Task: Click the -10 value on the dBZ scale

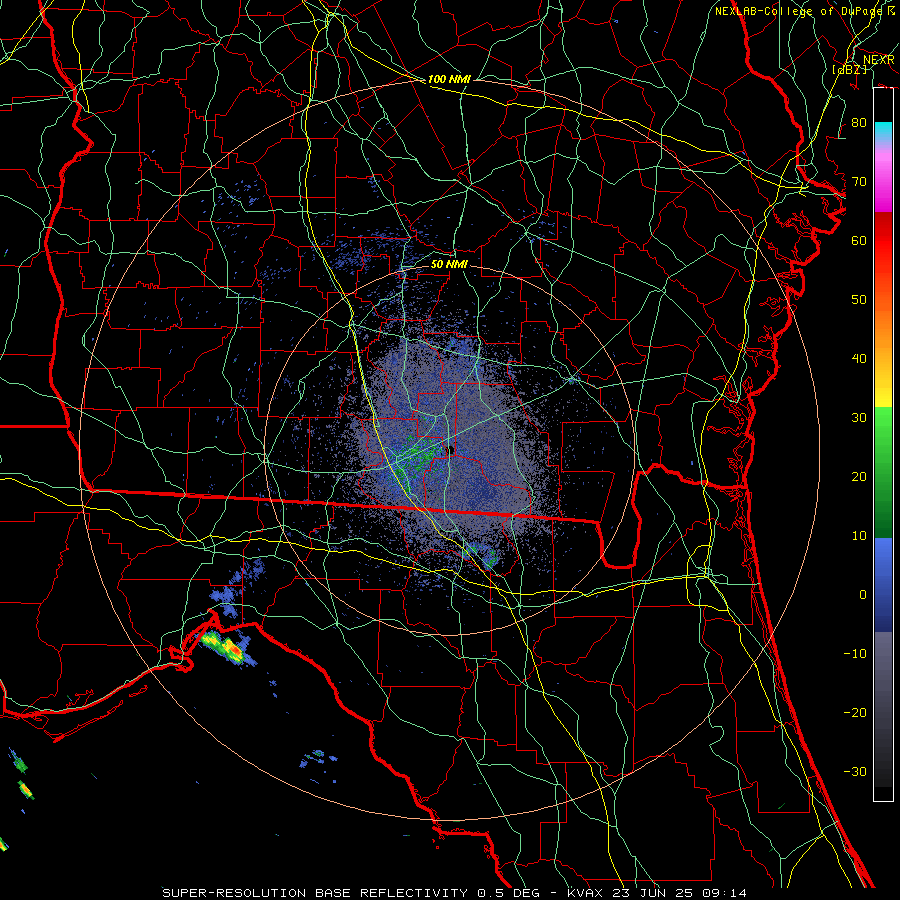Action: (x=855, y=653)
